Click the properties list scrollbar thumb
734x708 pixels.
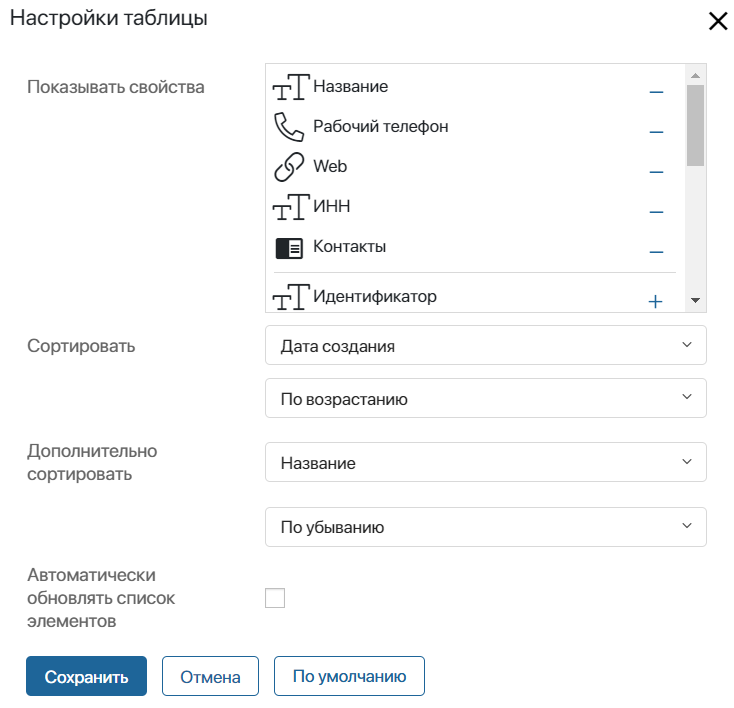pyautogui.click(x=695, y=125)
